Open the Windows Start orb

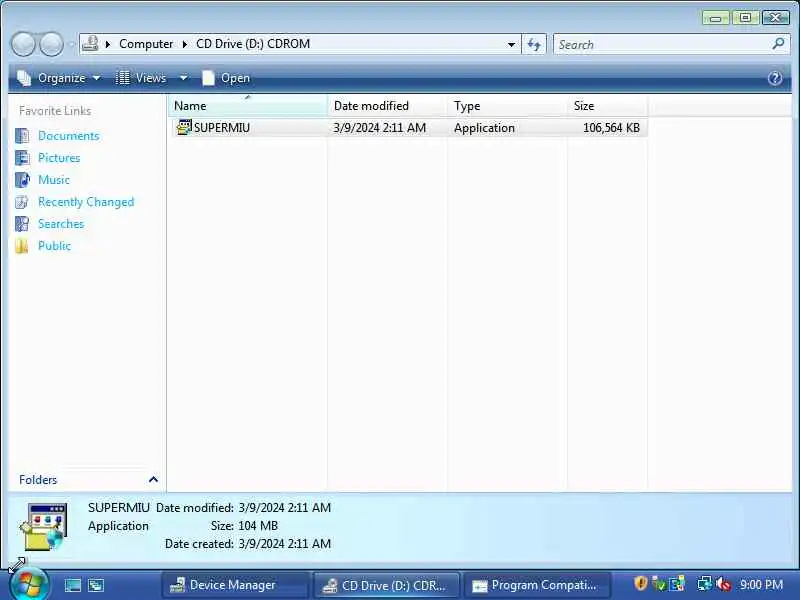coord(29,584)
